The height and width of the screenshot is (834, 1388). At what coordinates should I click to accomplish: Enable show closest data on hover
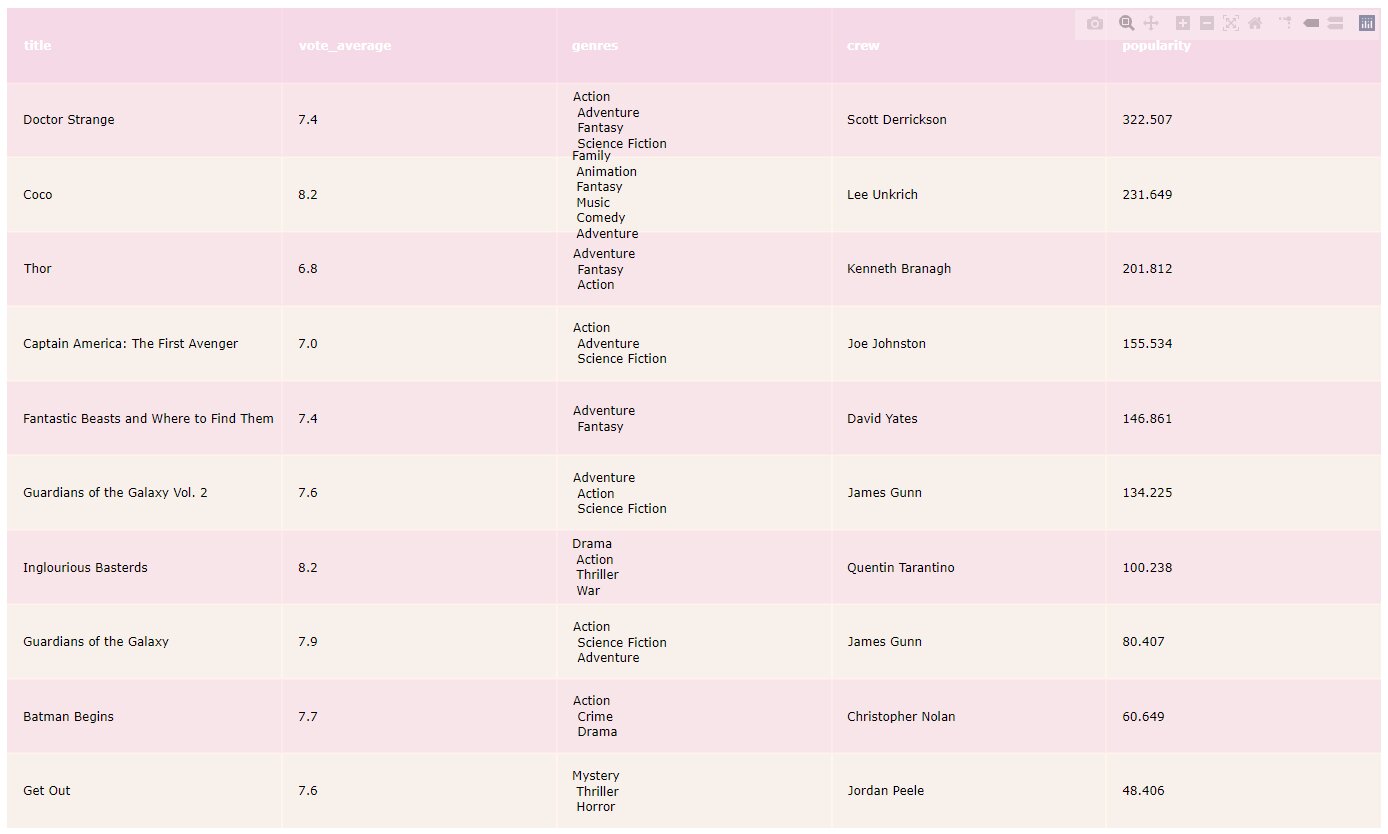click(1311, 23)
